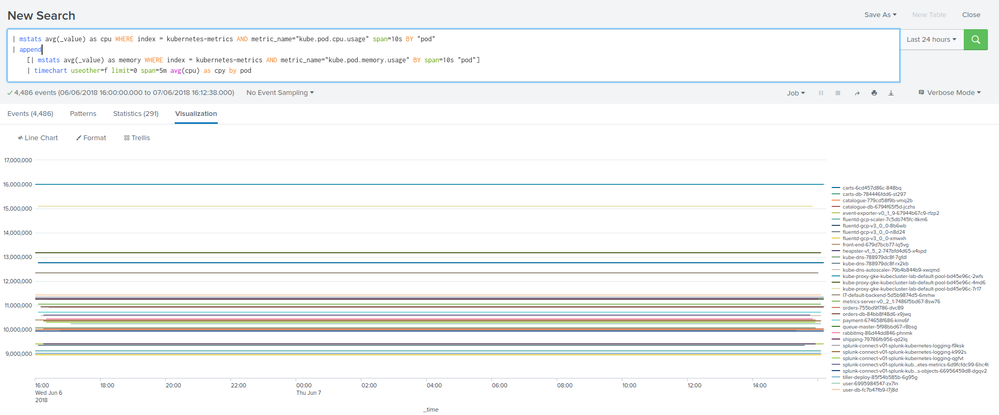Click the front-end-679d7bcb77-lq5vg legend color swatch

pos(836,245)
